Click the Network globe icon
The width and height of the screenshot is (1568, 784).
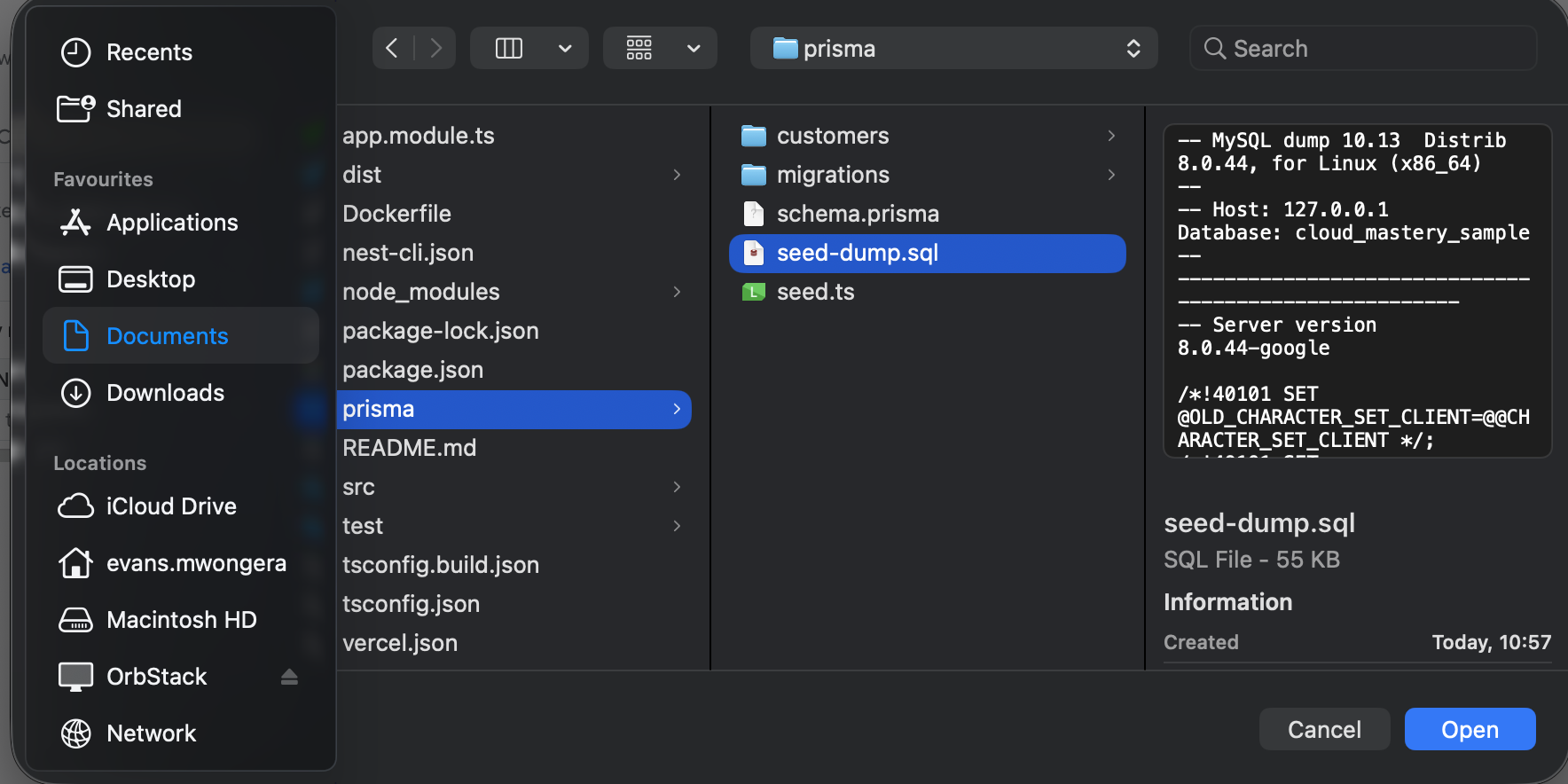pyautogui.click(x=75, y=733)
